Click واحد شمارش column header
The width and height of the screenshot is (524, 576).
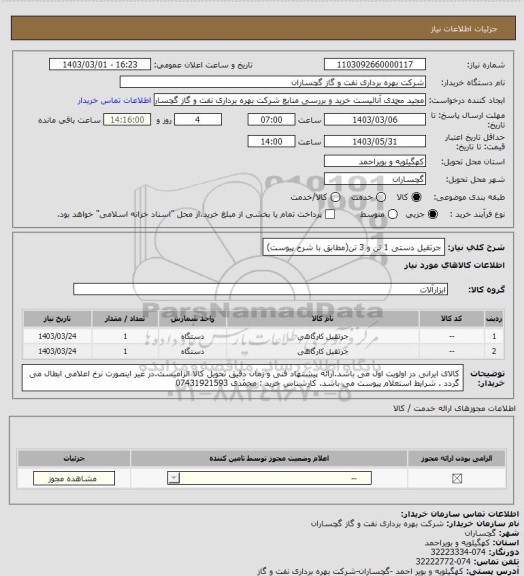pos(193,318)
